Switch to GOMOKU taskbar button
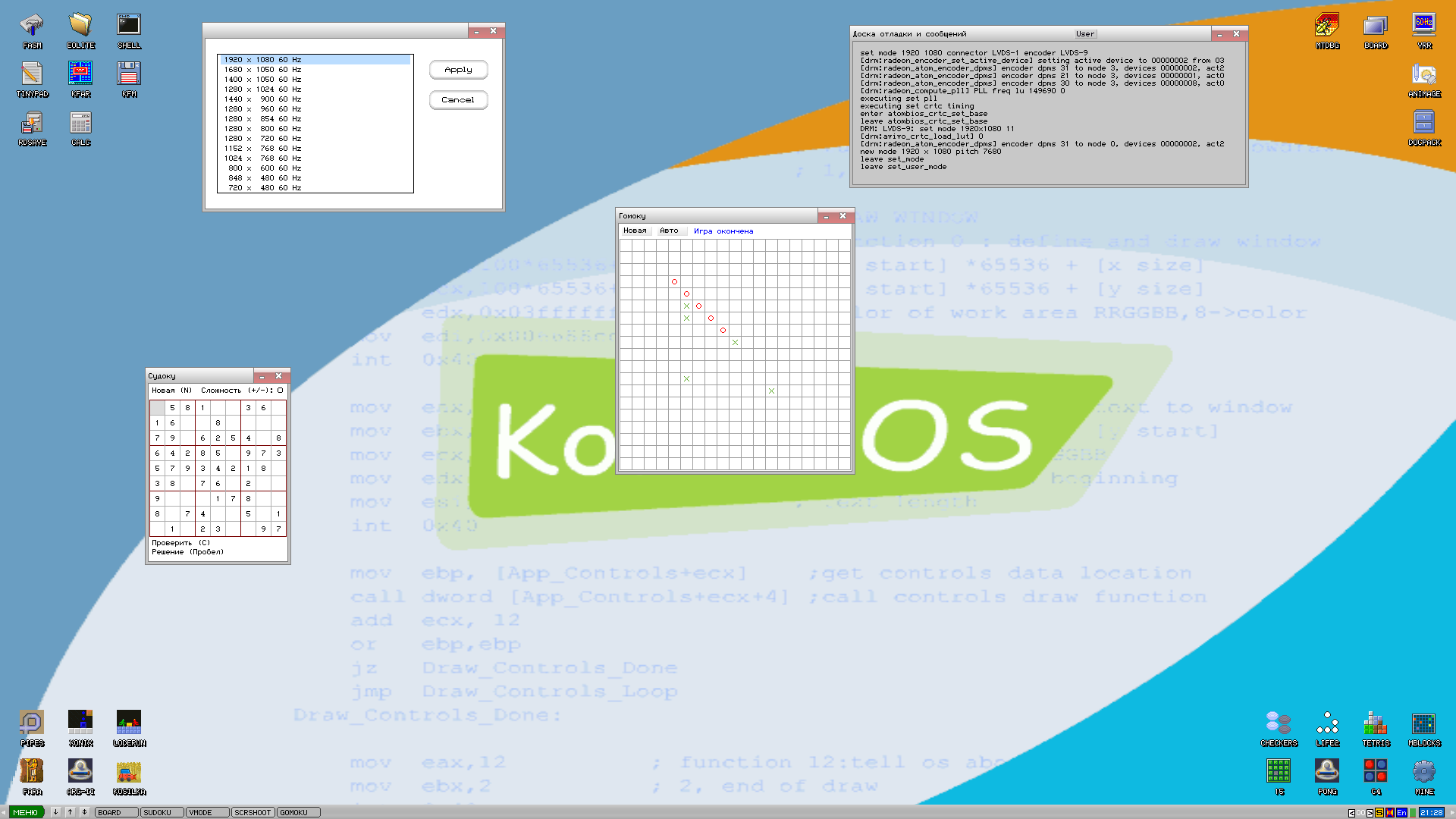Screen dimensions: 1456x819 [x=298, y=812]
